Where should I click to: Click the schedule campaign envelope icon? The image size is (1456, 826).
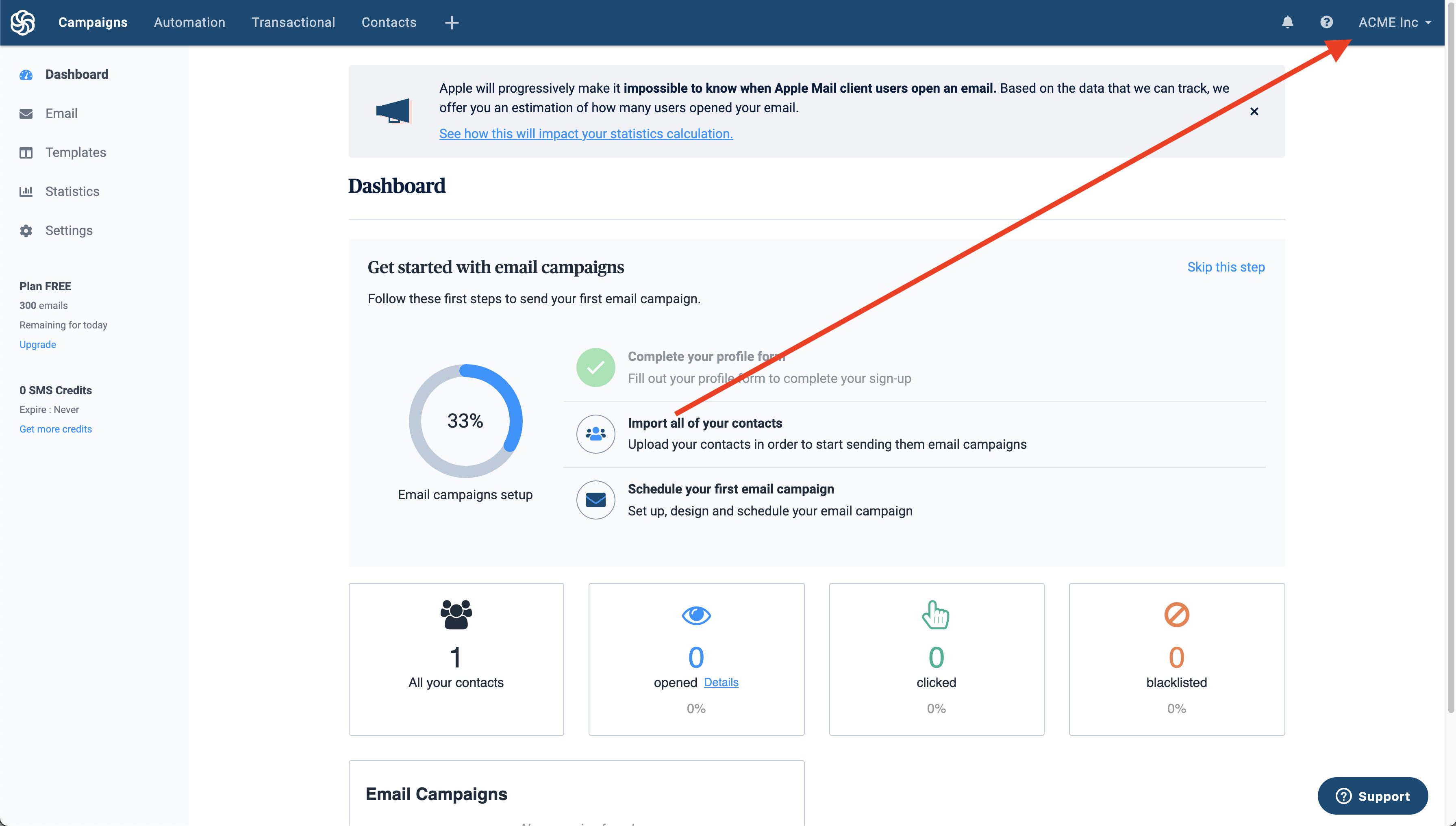(x=595, y=500)
